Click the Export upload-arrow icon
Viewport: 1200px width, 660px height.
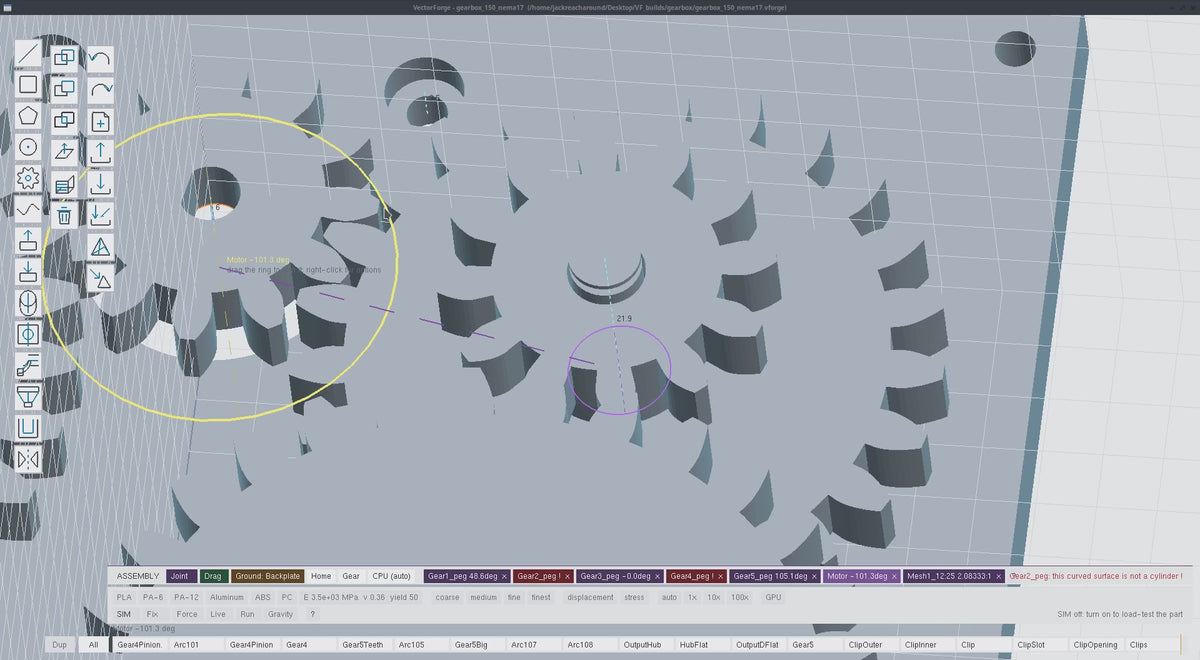[100, 153]
